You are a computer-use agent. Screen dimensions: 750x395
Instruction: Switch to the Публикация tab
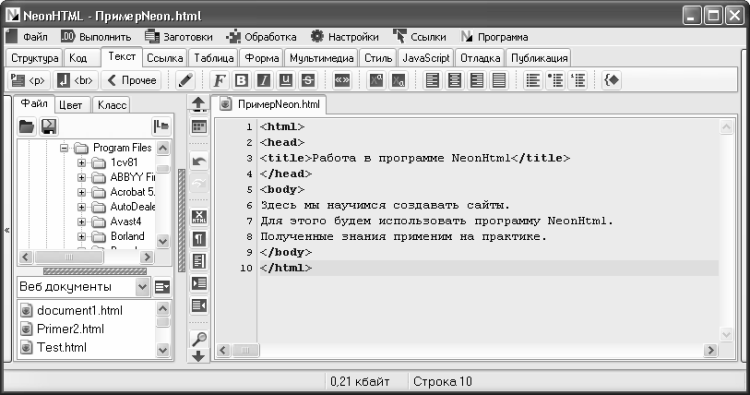click(x=539, y=58)
